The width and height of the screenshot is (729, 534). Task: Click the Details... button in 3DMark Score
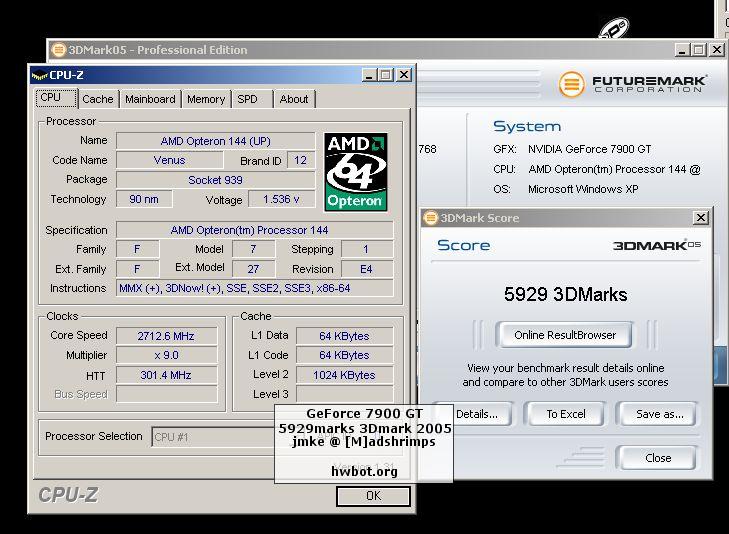tap(477, 414)
